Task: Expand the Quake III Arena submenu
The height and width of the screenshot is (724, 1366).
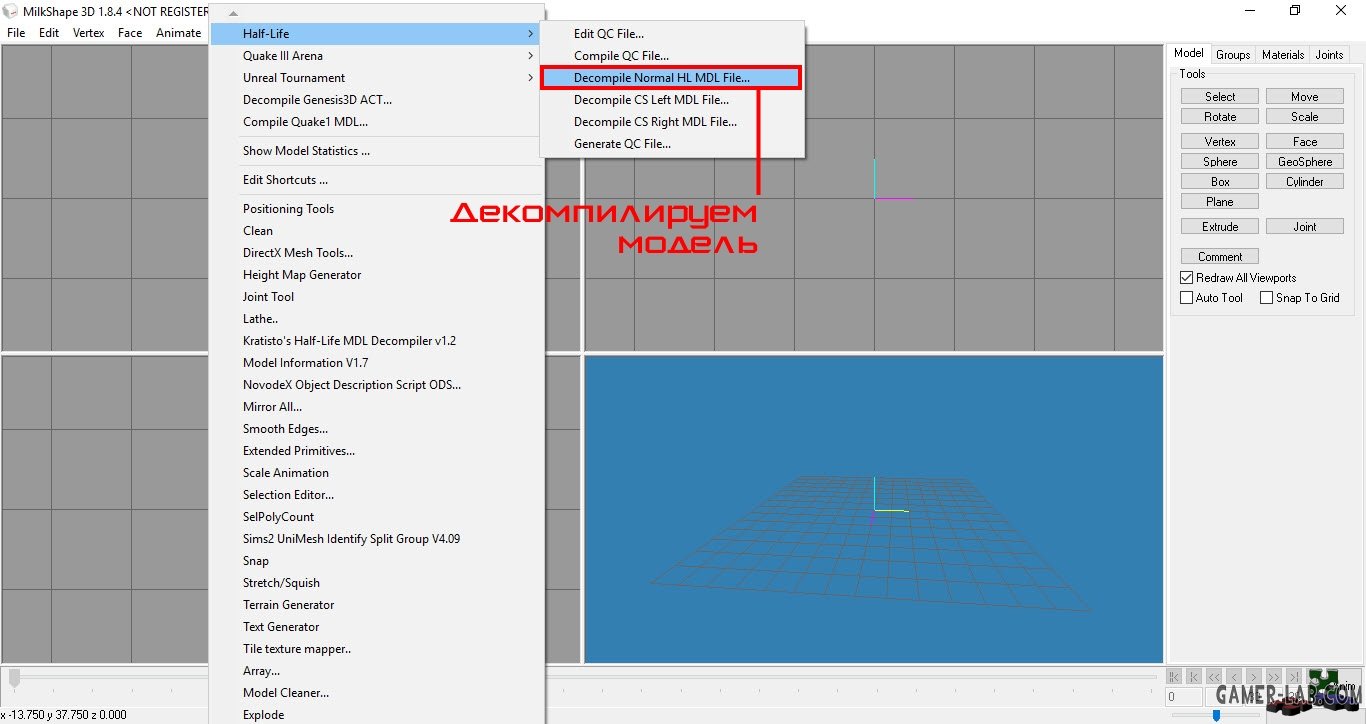Action: click(377, 56)
